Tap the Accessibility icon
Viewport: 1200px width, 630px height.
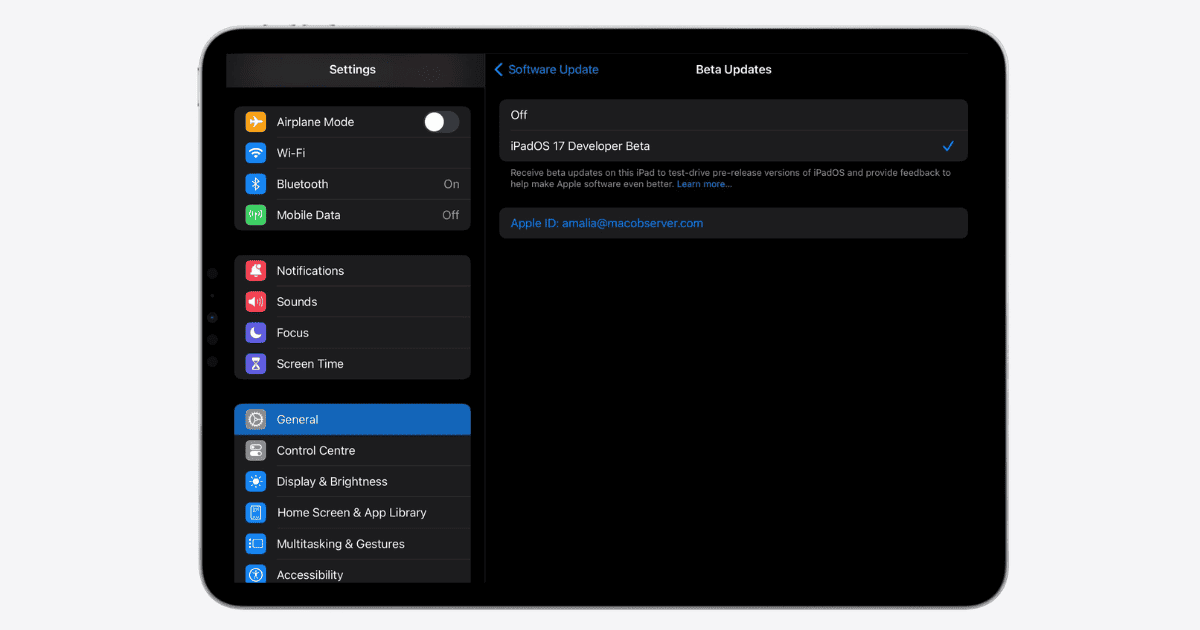(256, 574)
